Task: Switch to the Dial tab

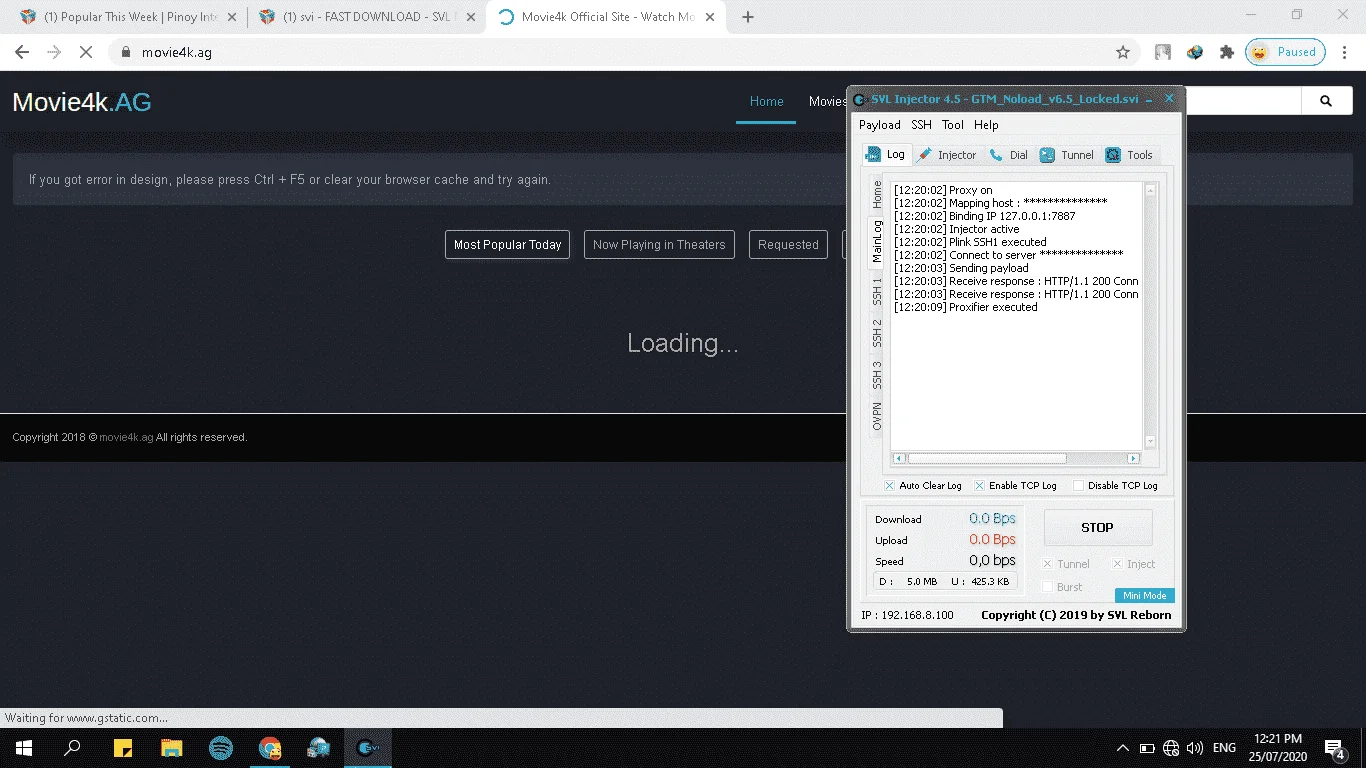Action: 1009,155
